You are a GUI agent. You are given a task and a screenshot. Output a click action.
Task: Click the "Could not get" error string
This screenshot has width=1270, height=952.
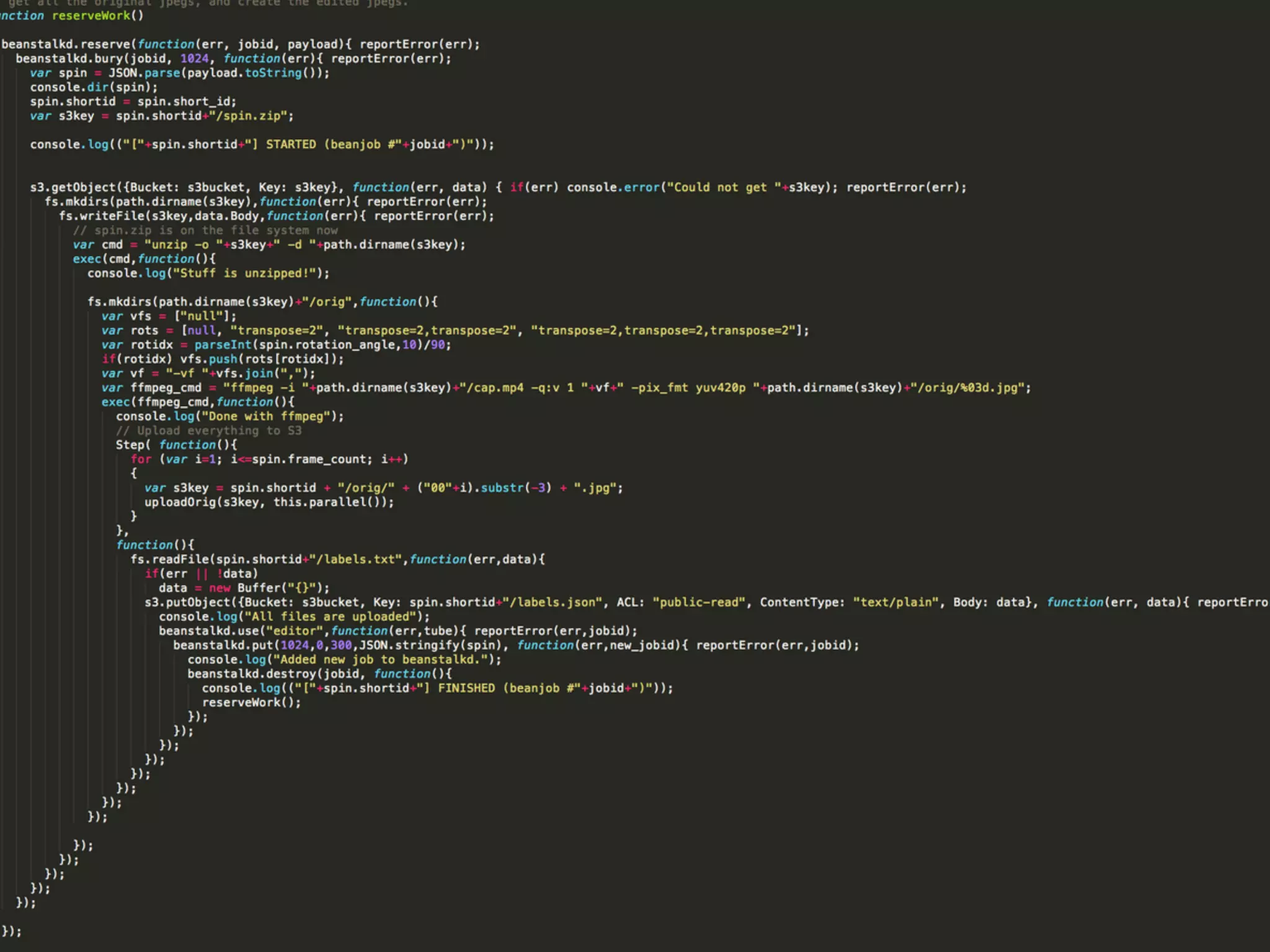719,187
